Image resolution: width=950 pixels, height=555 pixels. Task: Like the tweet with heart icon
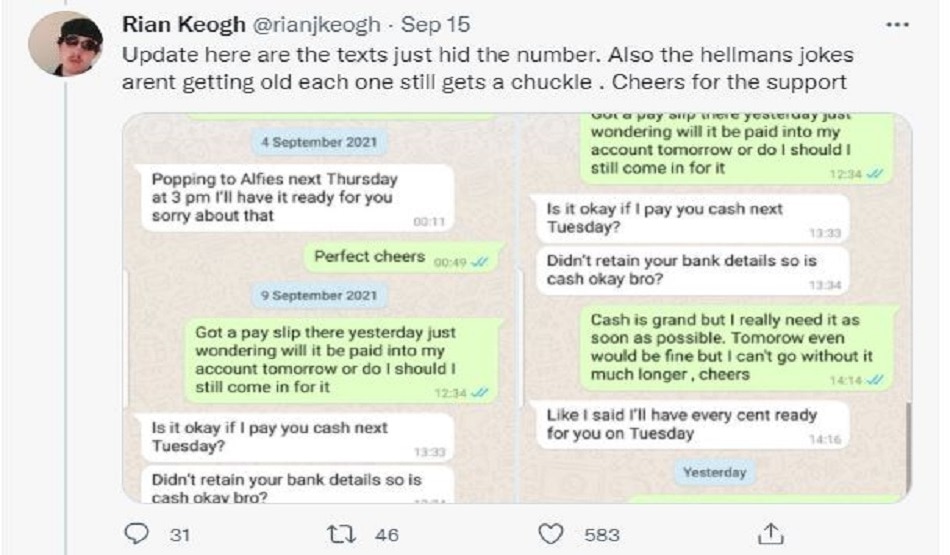(552, 535)
